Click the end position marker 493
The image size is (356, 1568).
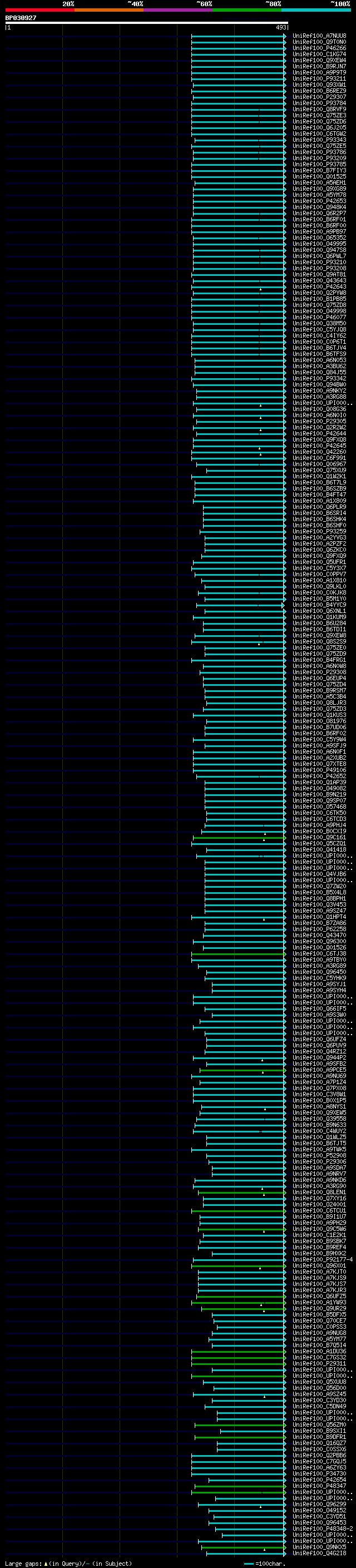(281, 27)
